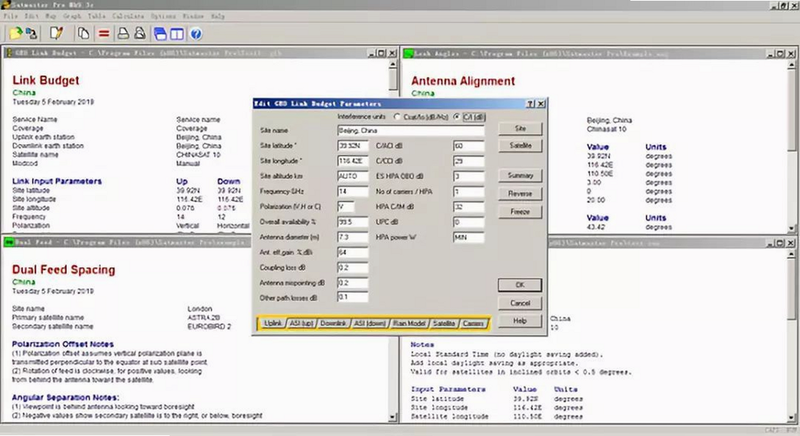The image size is (800, 436).
Task: Click the Freeze button
Action: pos(520,212)
